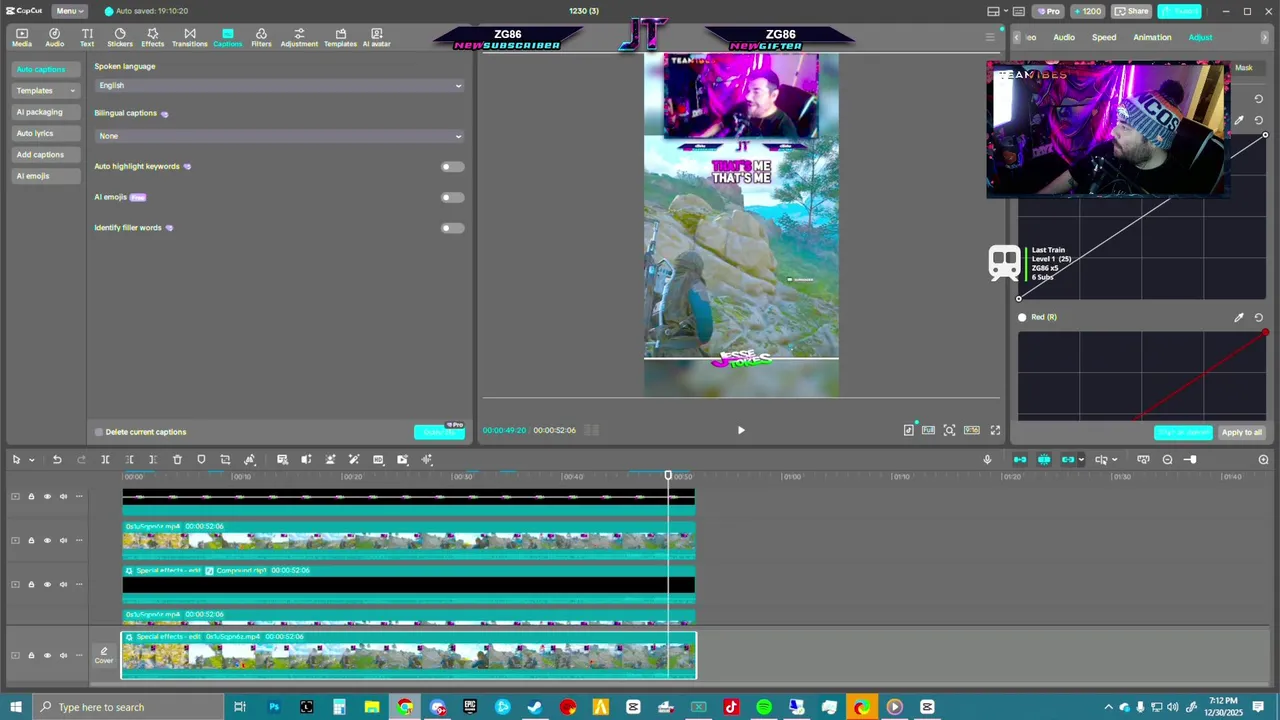Toggle auto snapping in timeline
The height and width of the screenshot is (720, 1280).
coord(1044,460)
